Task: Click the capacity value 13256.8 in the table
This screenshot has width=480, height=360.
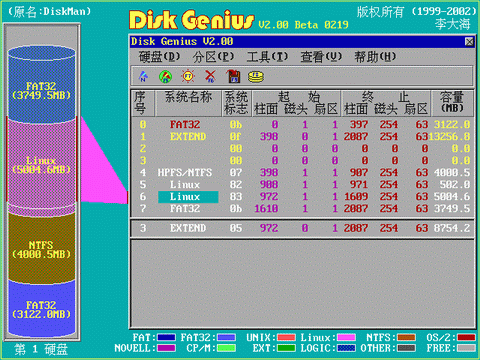Action: tap(449, 137)
